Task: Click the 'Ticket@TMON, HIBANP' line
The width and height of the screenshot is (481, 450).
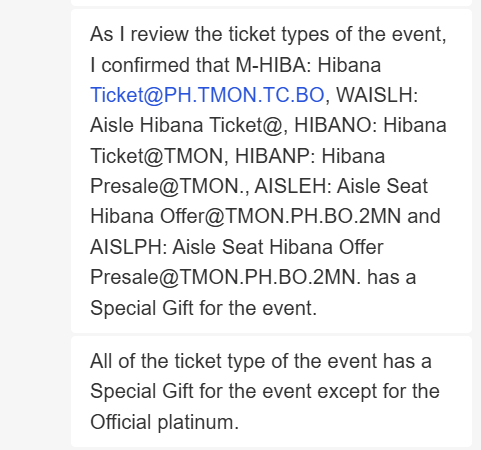Action: click(x=237, y=156)
